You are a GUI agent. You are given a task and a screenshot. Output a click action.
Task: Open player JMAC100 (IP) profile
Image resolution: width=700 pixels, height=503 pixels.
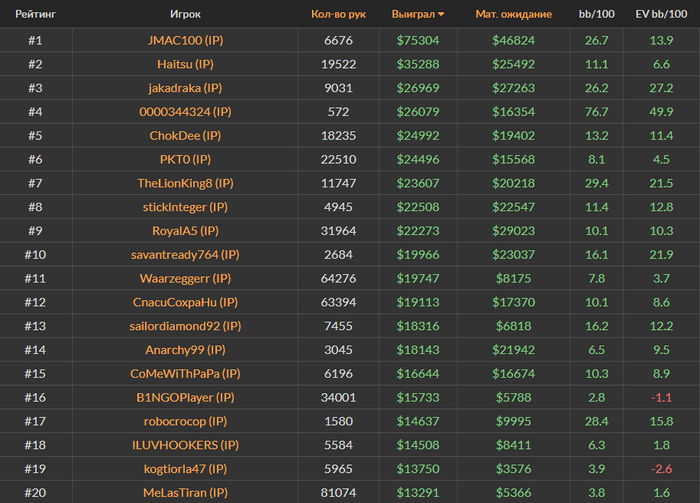[185, 40]
